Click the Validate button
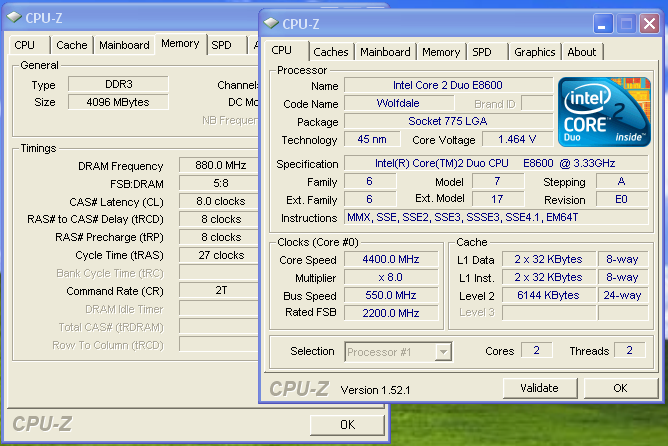This screenshot has height=446, width=668. click(x=539, y=388)
